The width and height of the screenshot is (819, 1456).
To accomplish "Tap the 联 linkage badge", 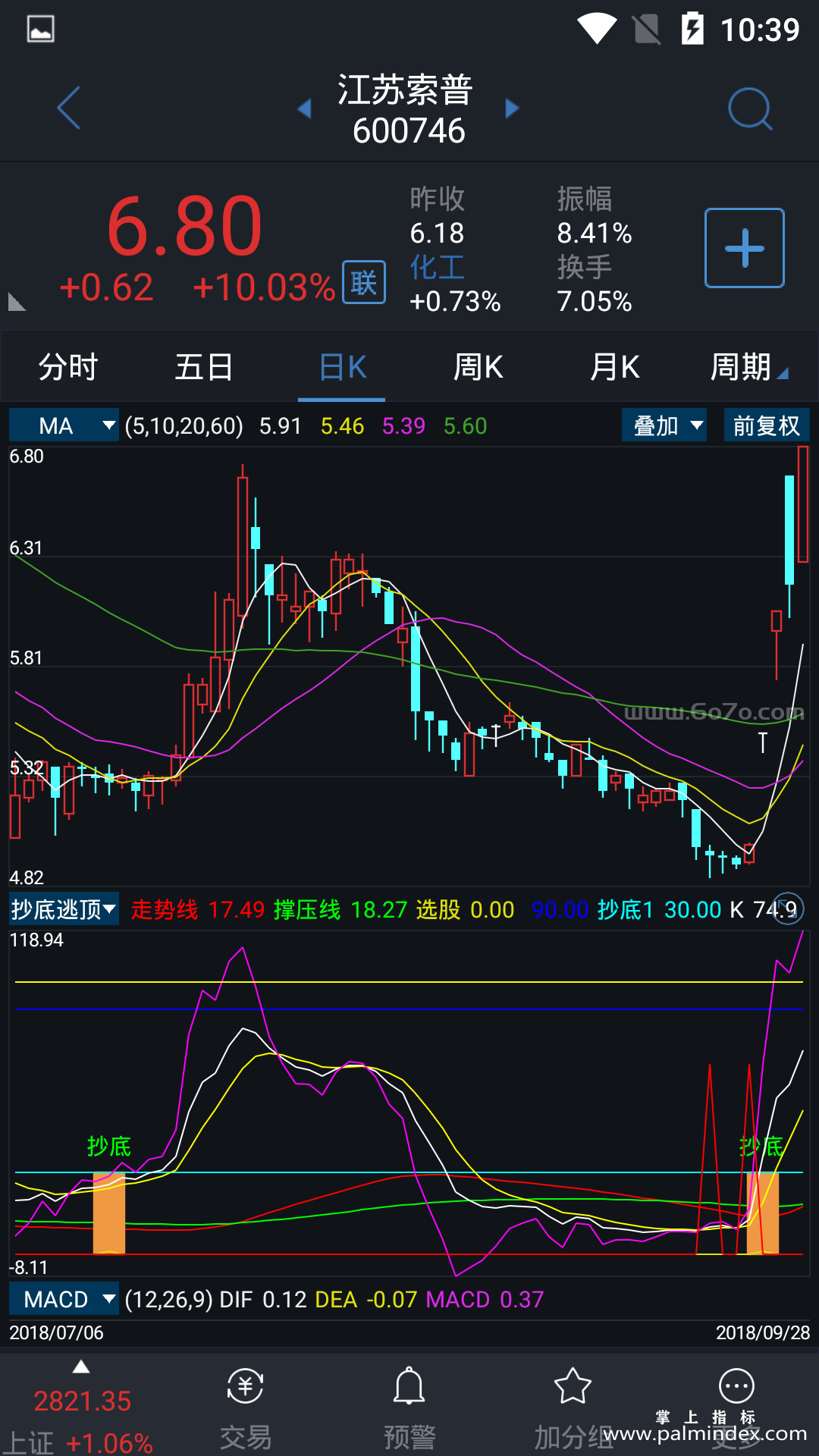I will click(364, 282).
